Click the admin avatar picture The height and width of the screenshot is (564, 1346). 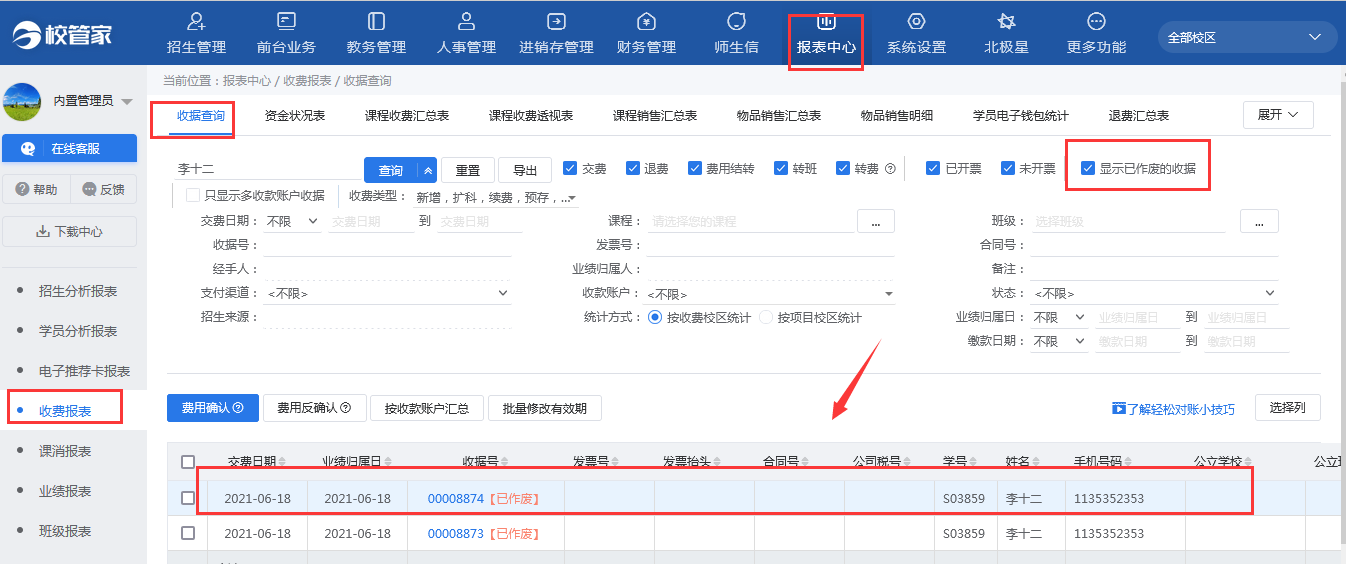click(22, 101)
